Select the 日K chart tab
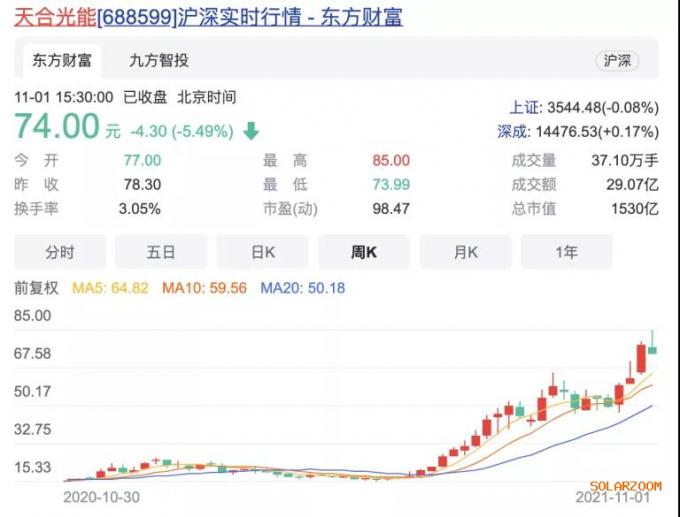This screenshot has height=517, width=680. (x=262, y=252)
